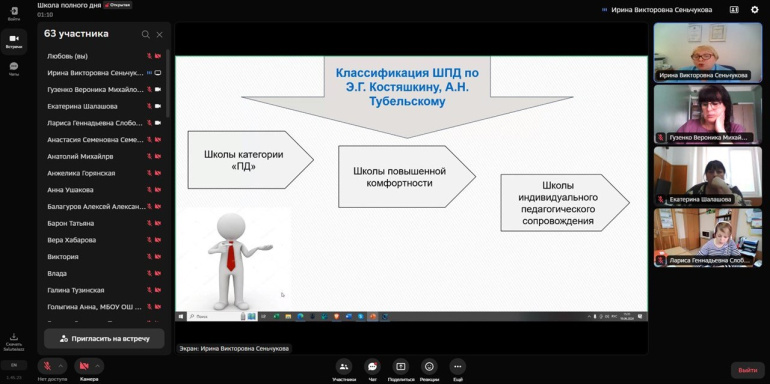770x384 pixels.
Task: Expand the arrow next to the microphone
Action: 61,366
